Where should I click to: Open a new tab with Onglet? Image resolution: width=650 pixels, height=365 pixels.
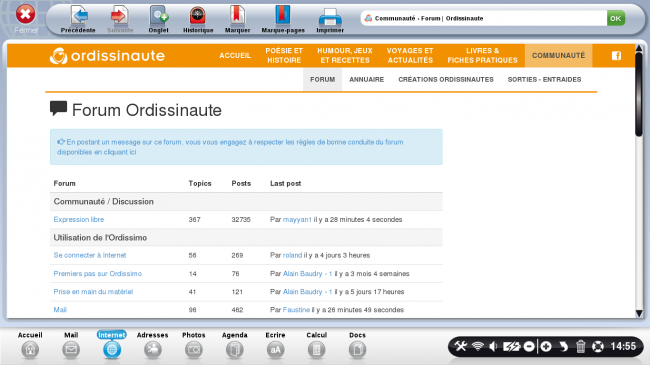(158, 19)
